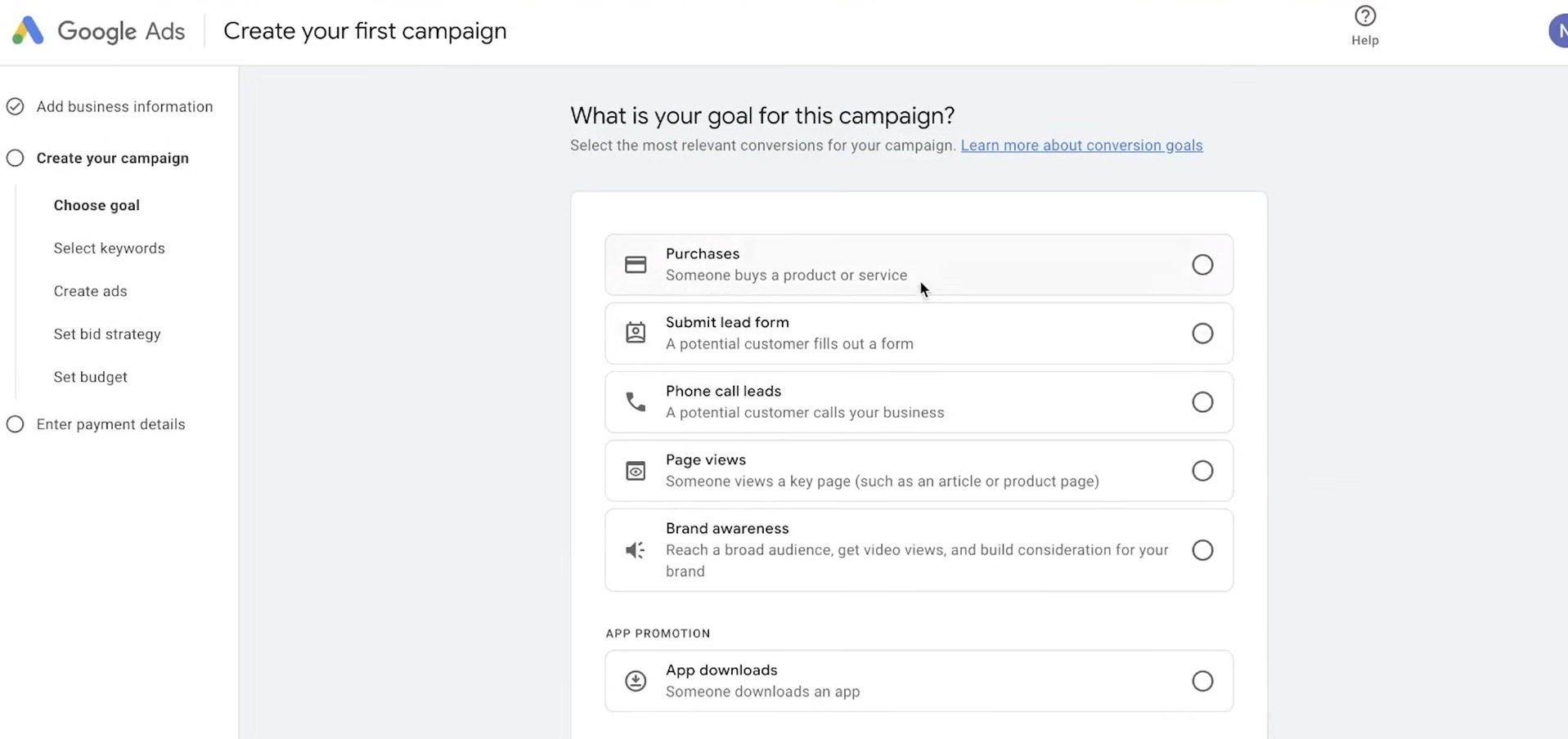
Task: Open the Set bid strategy step
Action: pyautogui.click(x=107, y=334)
